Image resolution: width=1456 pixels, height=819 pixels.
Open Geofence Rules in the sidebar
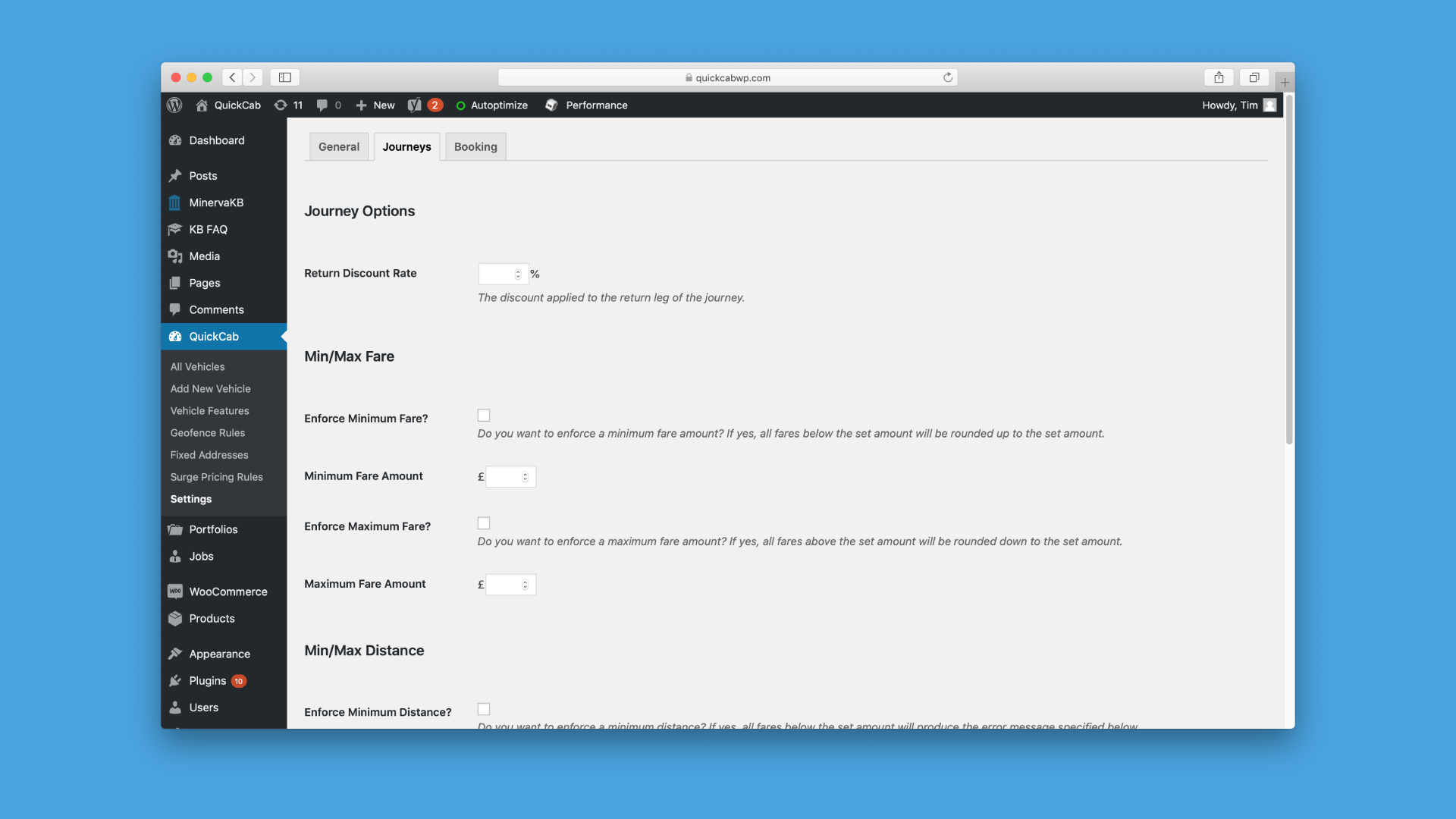(x=207, y=433)
